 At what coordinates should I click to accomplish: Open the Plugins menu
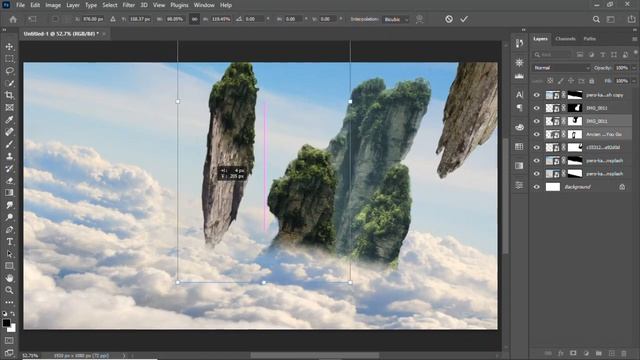pos(179,5)
